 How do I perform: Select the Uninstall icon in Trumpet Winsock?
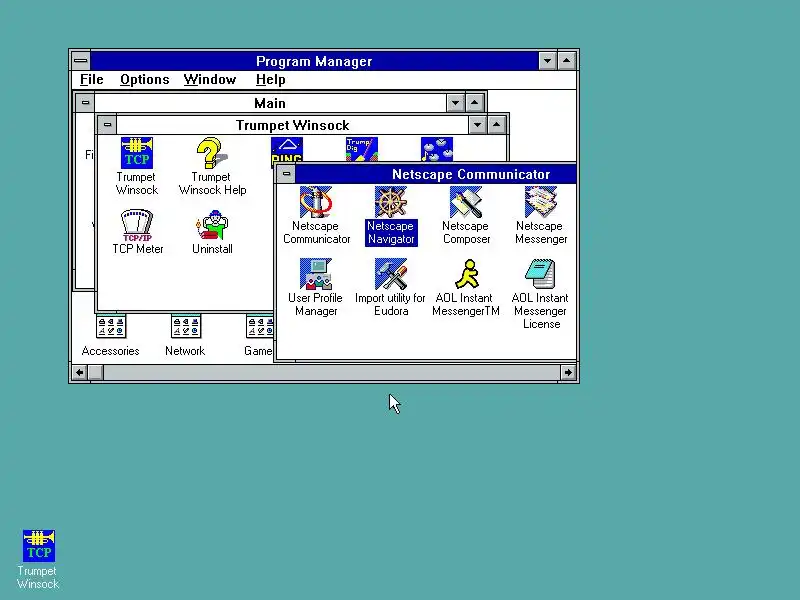(212, 225)
